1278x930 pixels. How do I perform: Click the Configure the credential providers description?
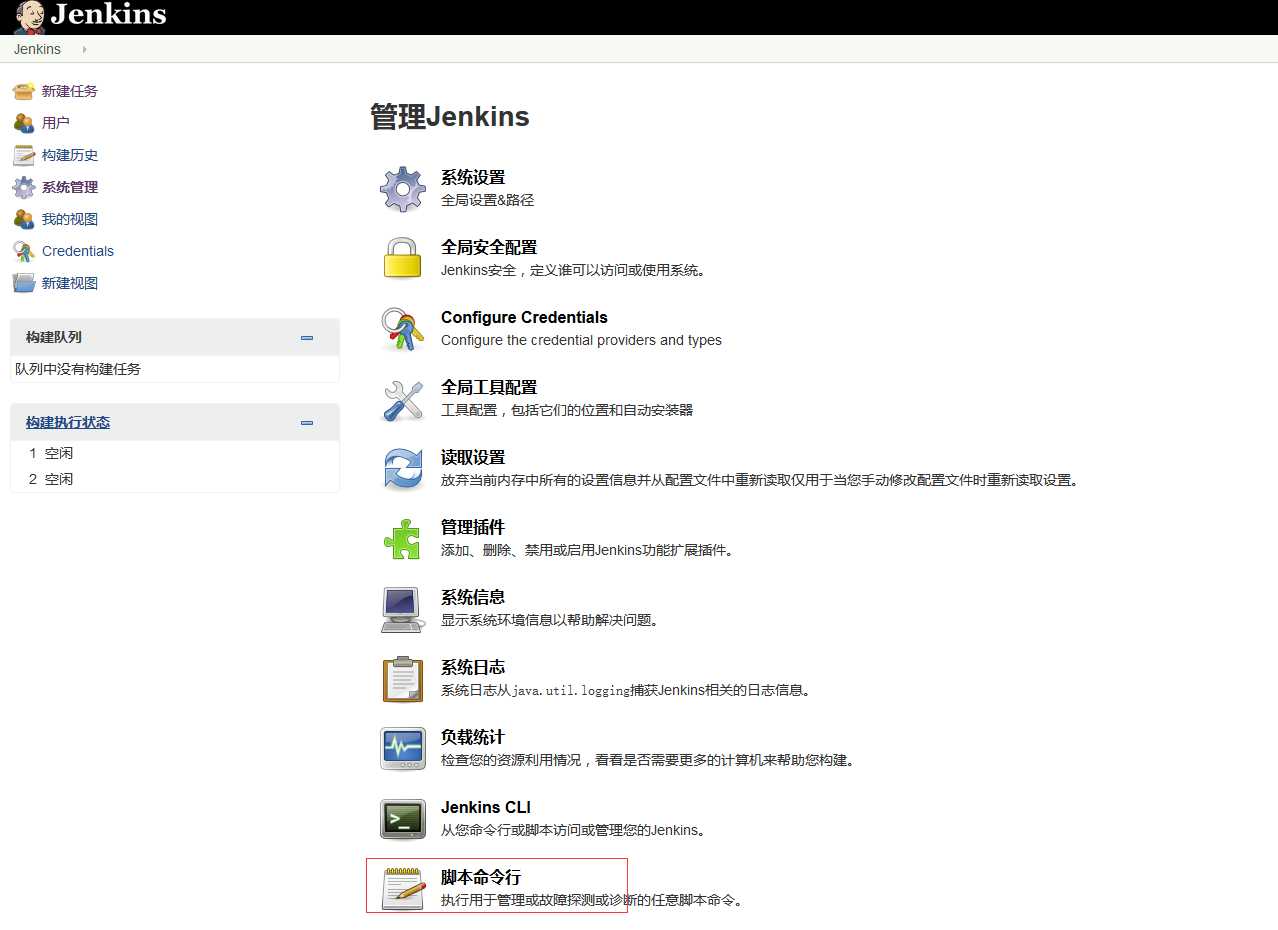[x=581, y=340]
